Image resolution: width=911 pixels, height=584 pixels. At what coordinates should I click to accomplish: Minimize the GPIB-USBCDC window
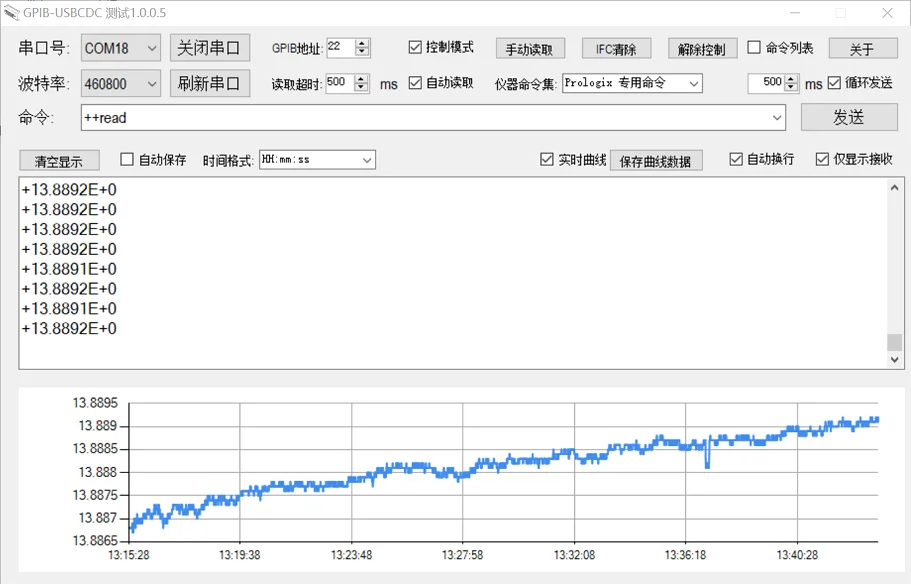(795, 13)
